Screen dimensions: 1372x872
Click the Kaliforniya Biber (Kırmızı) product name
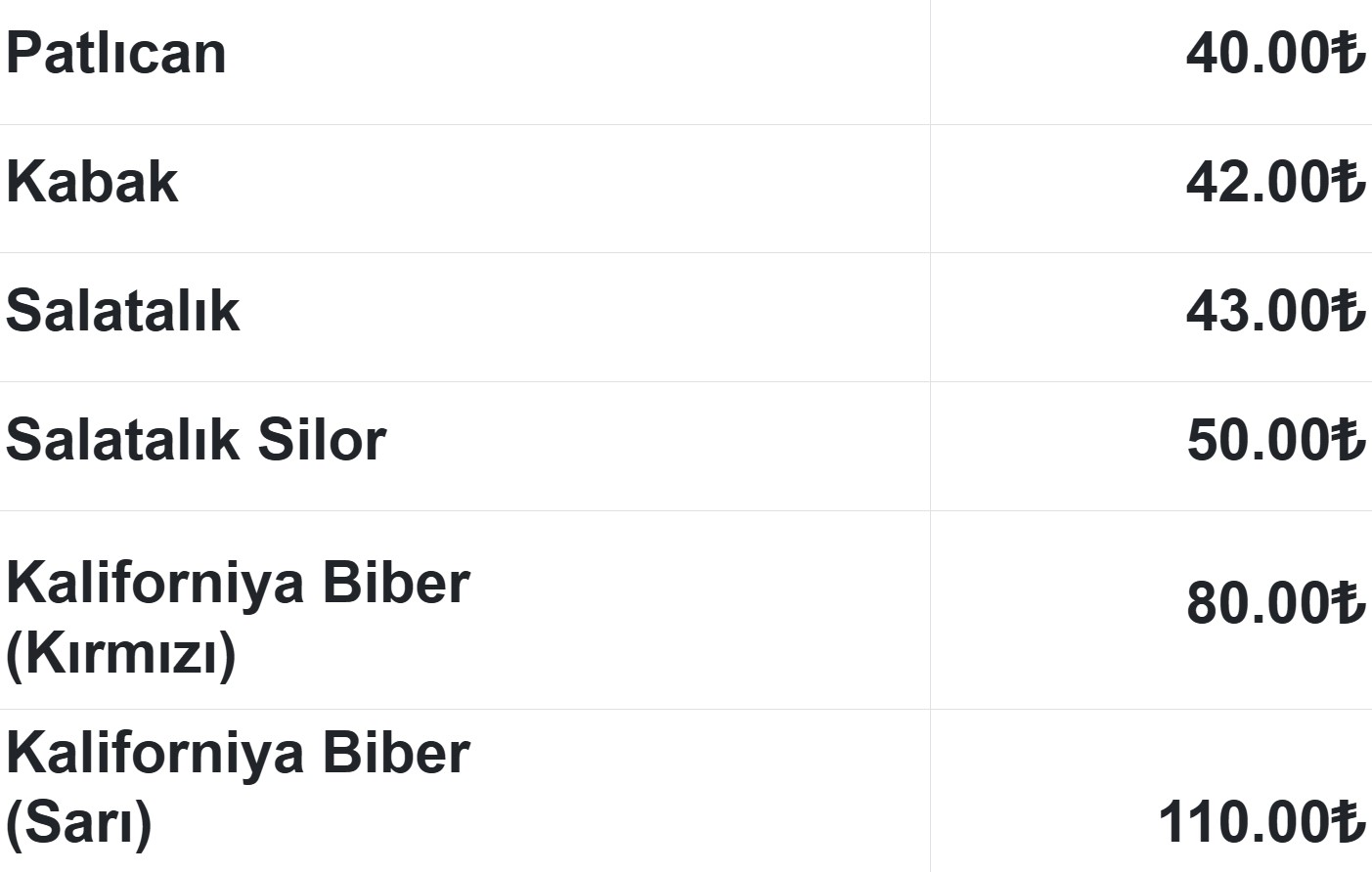pyautogui.click(x=238, y=617)
